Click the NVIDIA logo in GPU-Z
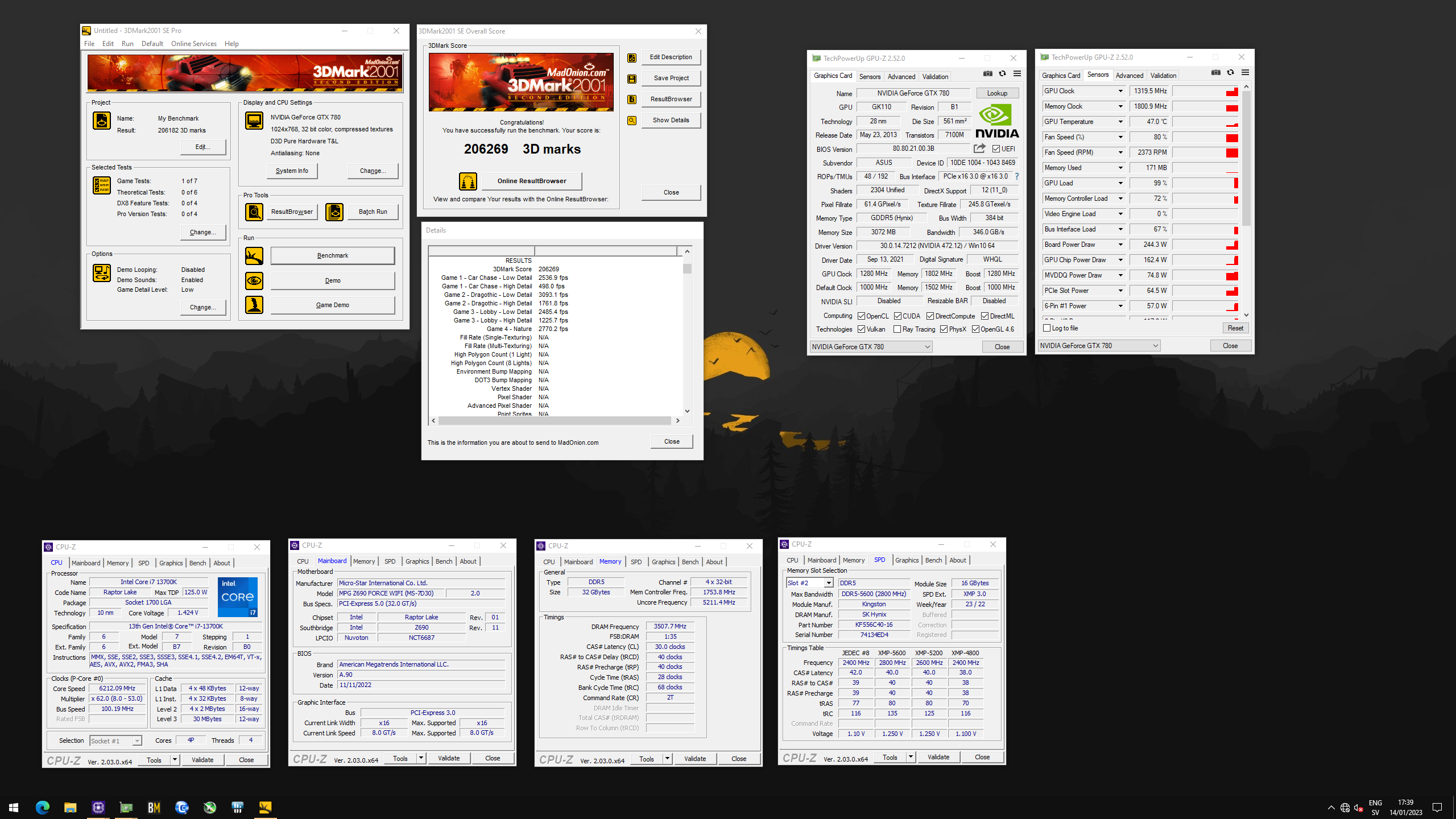1456x819 pixels. click(997, 122)
